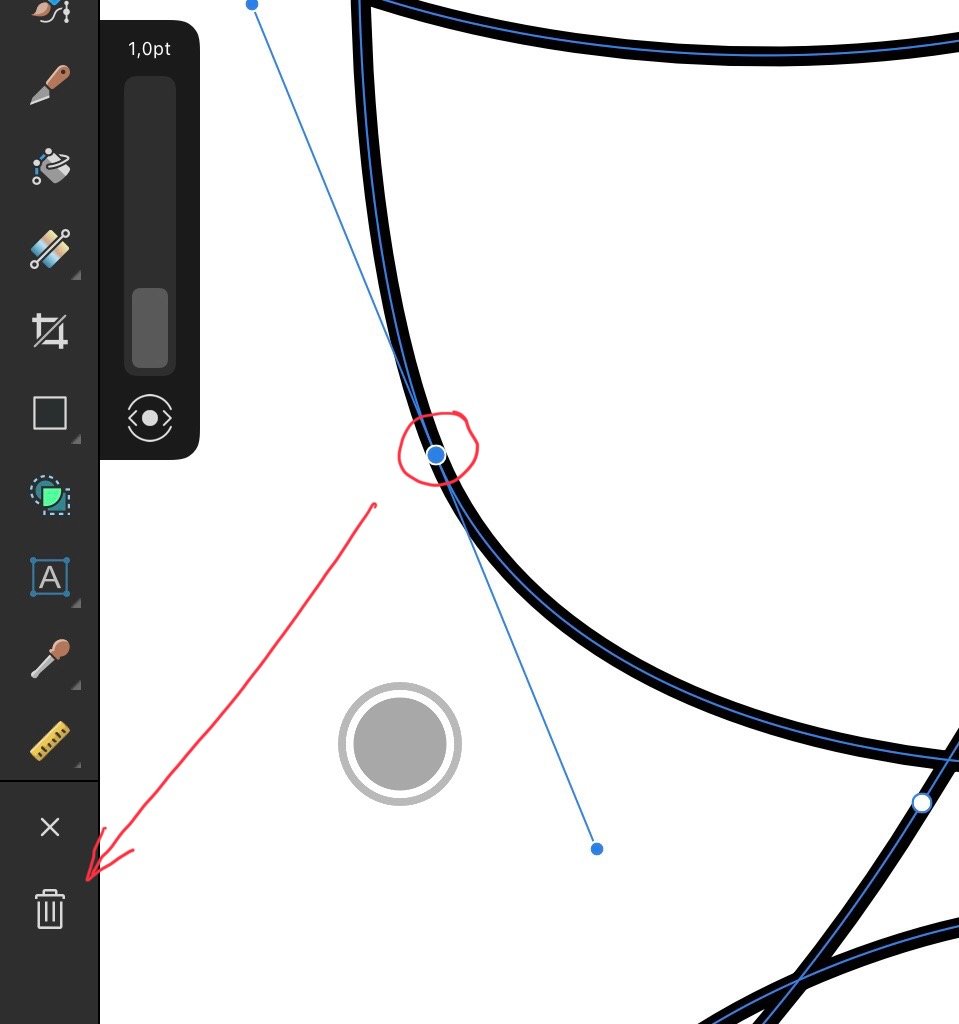Select the Vector Flood Fill bucket tool

50,167
